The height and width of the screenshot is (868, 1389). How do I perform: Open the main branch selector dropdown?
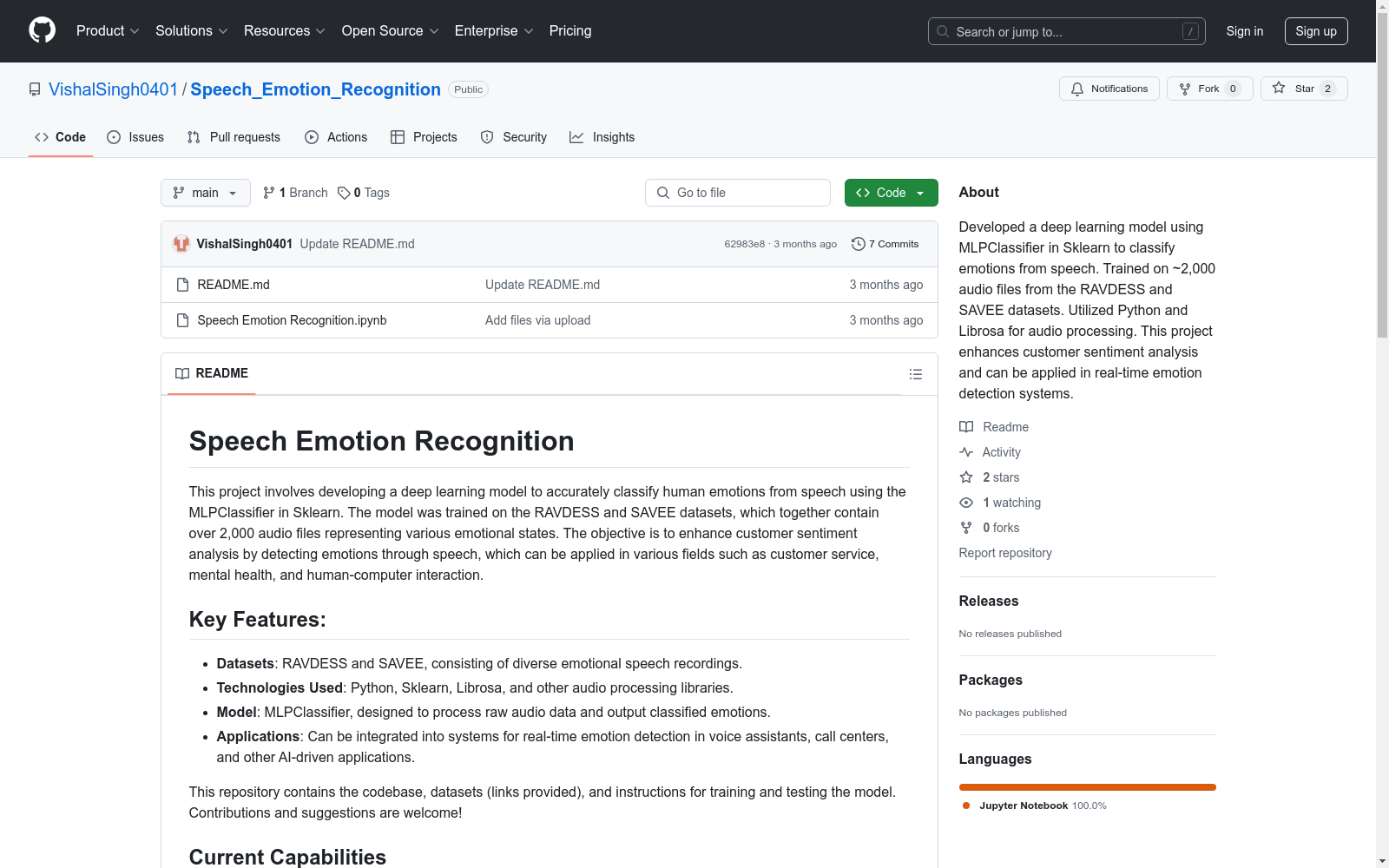[x=206, y=193]
